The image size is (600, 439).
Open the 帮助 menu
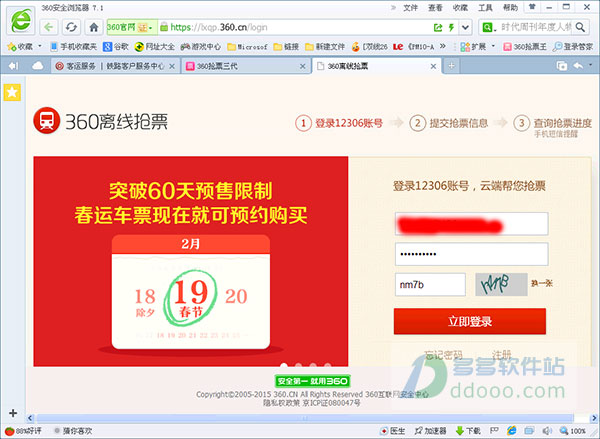[510, 8]
